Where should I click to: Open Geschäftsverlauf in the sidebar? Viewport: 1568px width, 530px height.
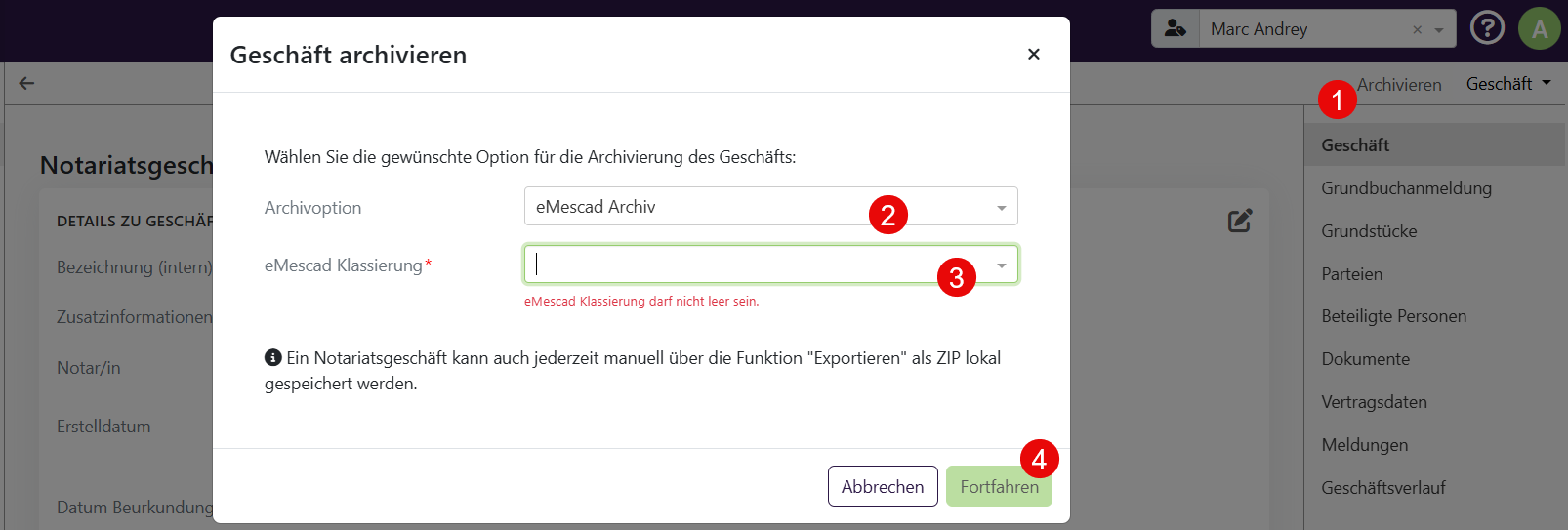[1382, 488]
